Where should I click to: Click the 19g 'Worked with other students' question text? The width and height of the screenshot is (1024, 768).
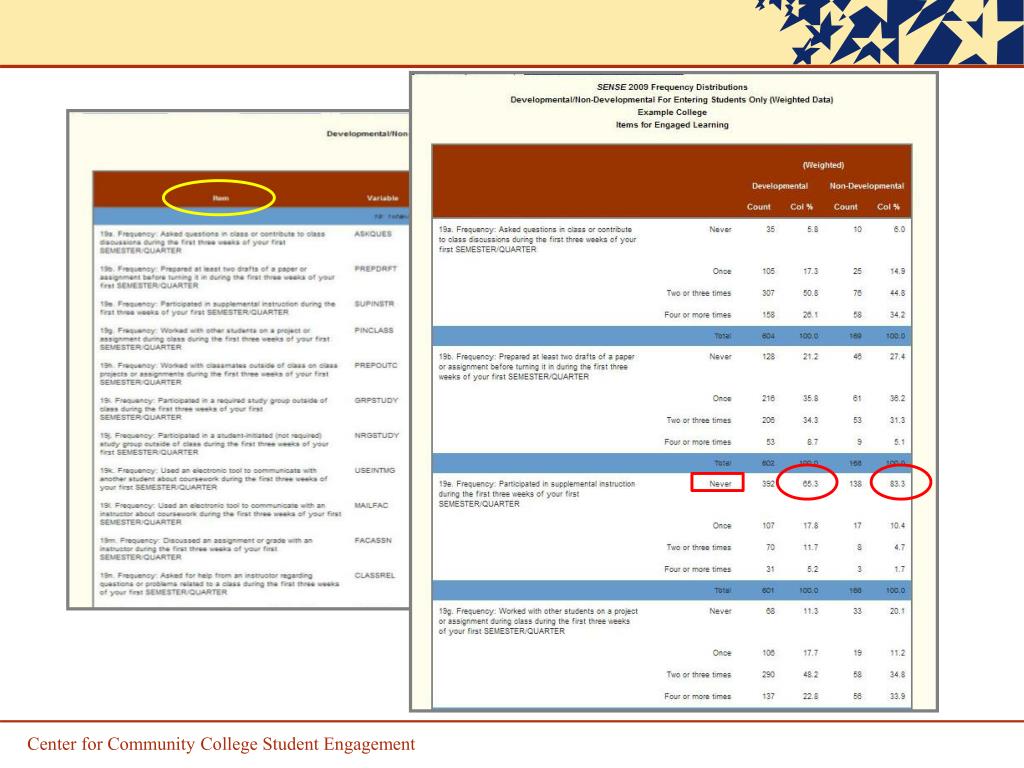click(x=538, y=622)
